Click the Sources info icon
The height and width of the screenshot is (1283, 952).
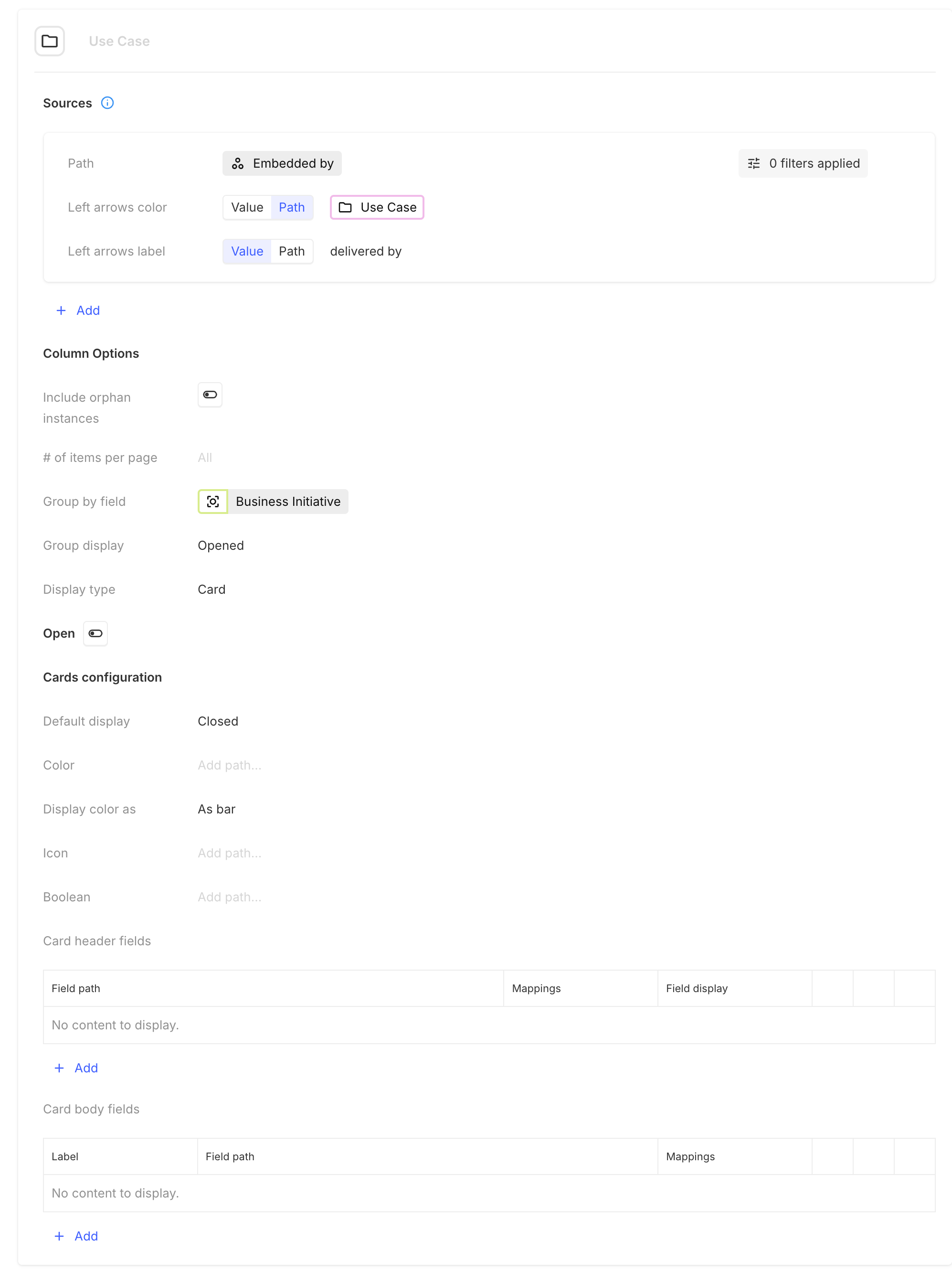107,103
